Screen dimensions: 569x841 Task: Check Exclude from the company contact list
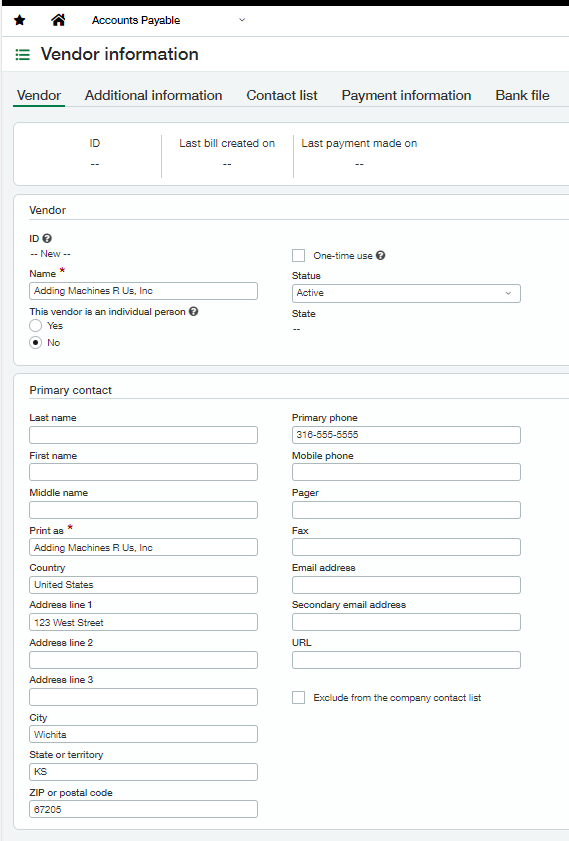299,697
